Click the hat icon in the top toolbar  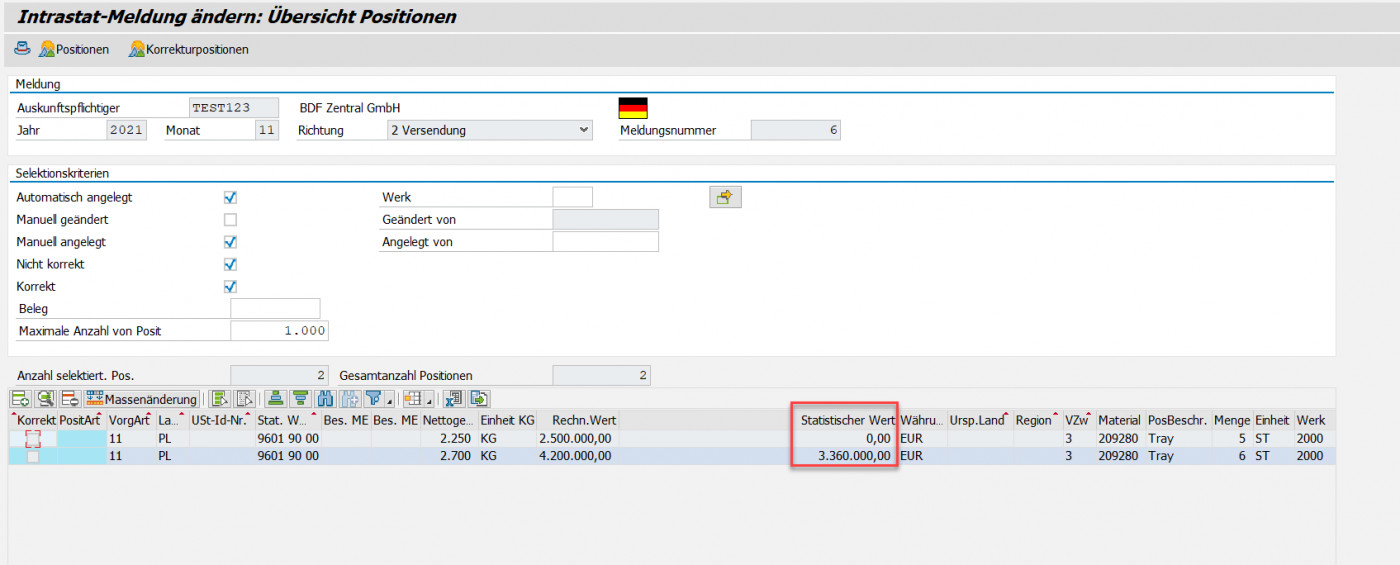22,48
